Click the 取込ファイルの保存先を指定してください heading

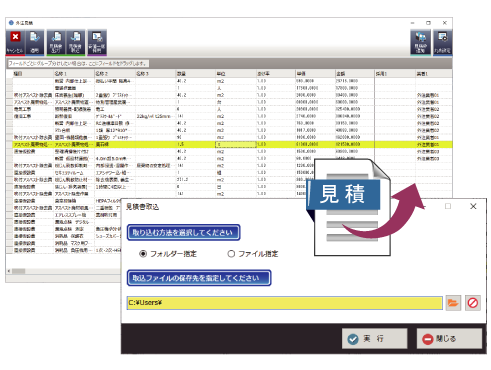pyautogui.click(x=199, y=278)
